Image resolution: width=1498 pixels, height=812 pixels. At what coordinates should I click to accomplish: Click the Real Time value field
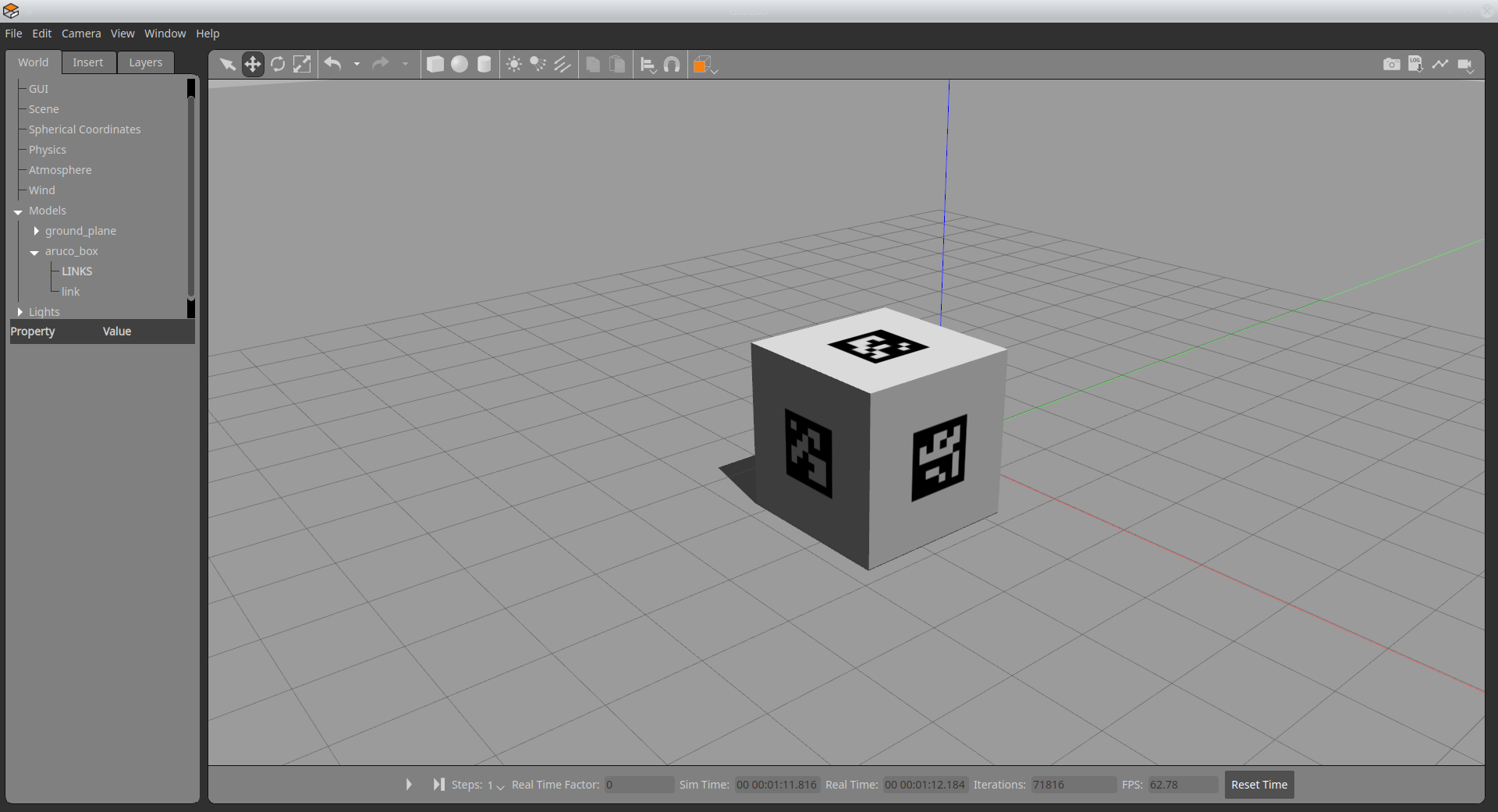[x=925, y=785]
